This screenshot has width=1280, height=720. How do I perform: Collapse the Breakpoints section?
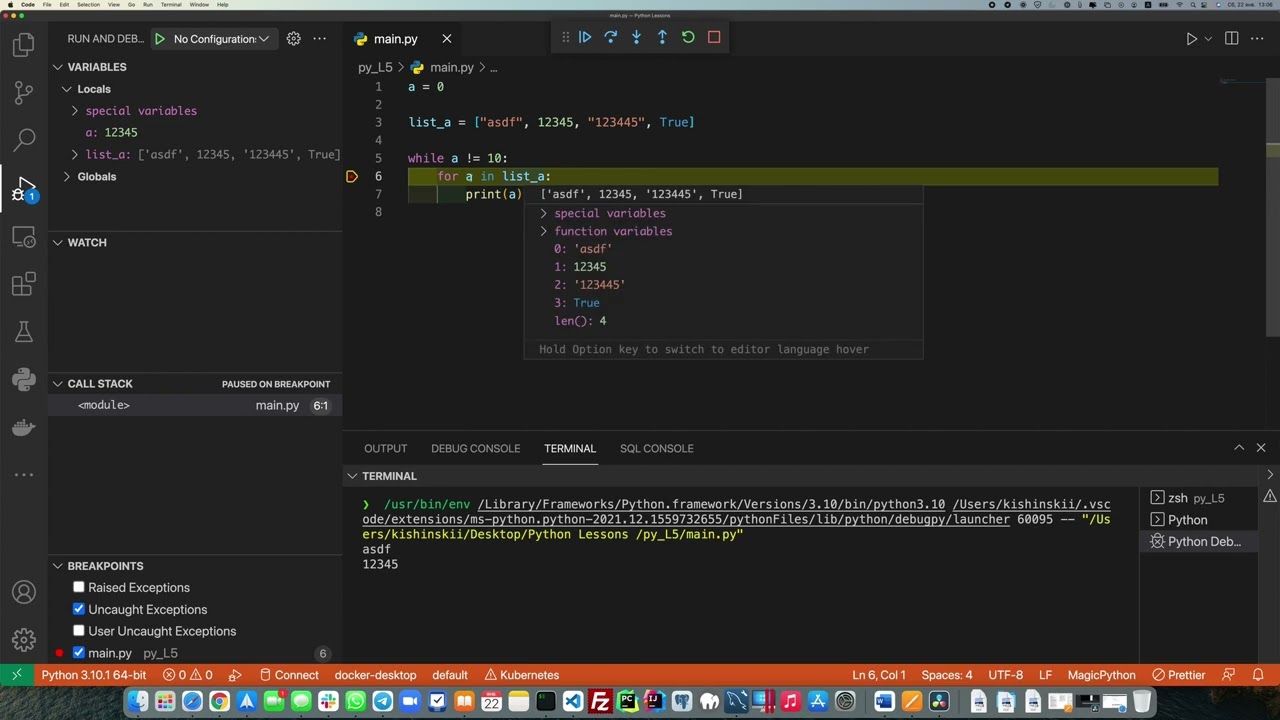195,566
